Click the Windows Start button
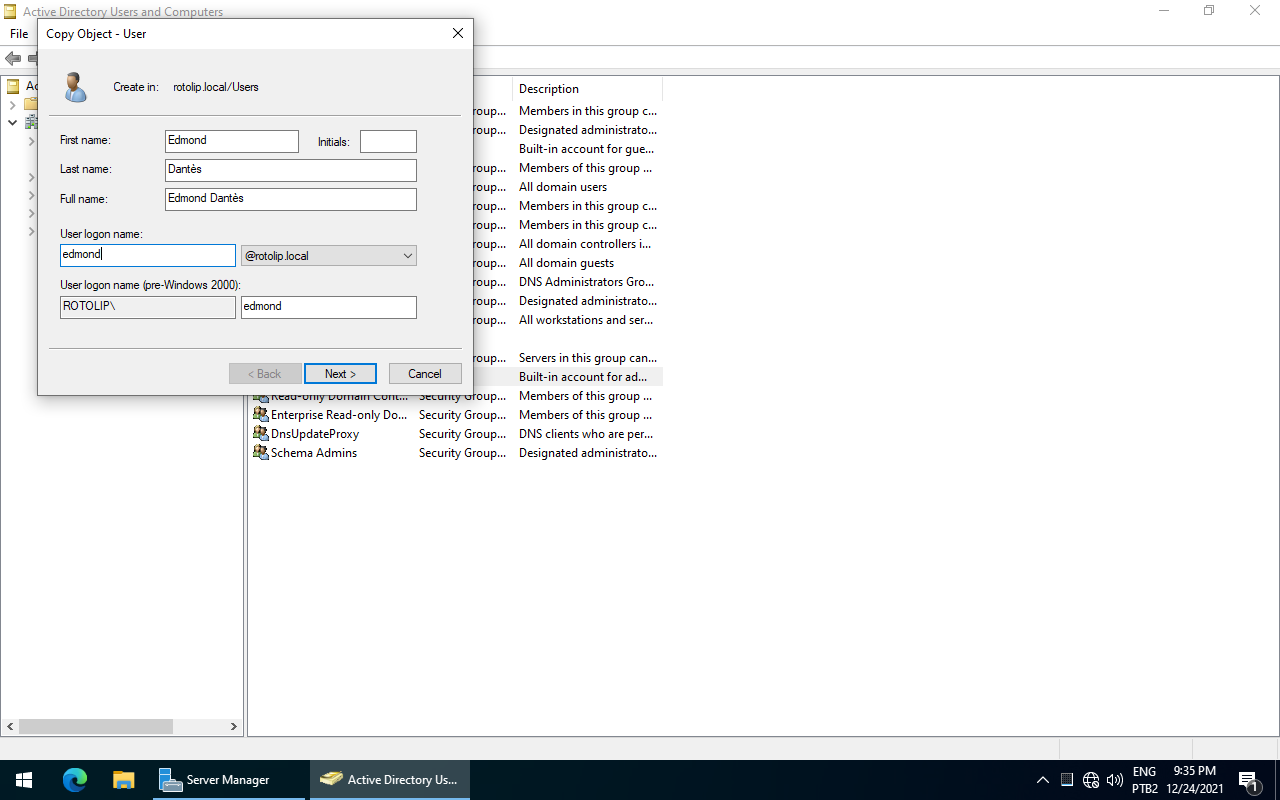1280x800 pixels. 24,780
